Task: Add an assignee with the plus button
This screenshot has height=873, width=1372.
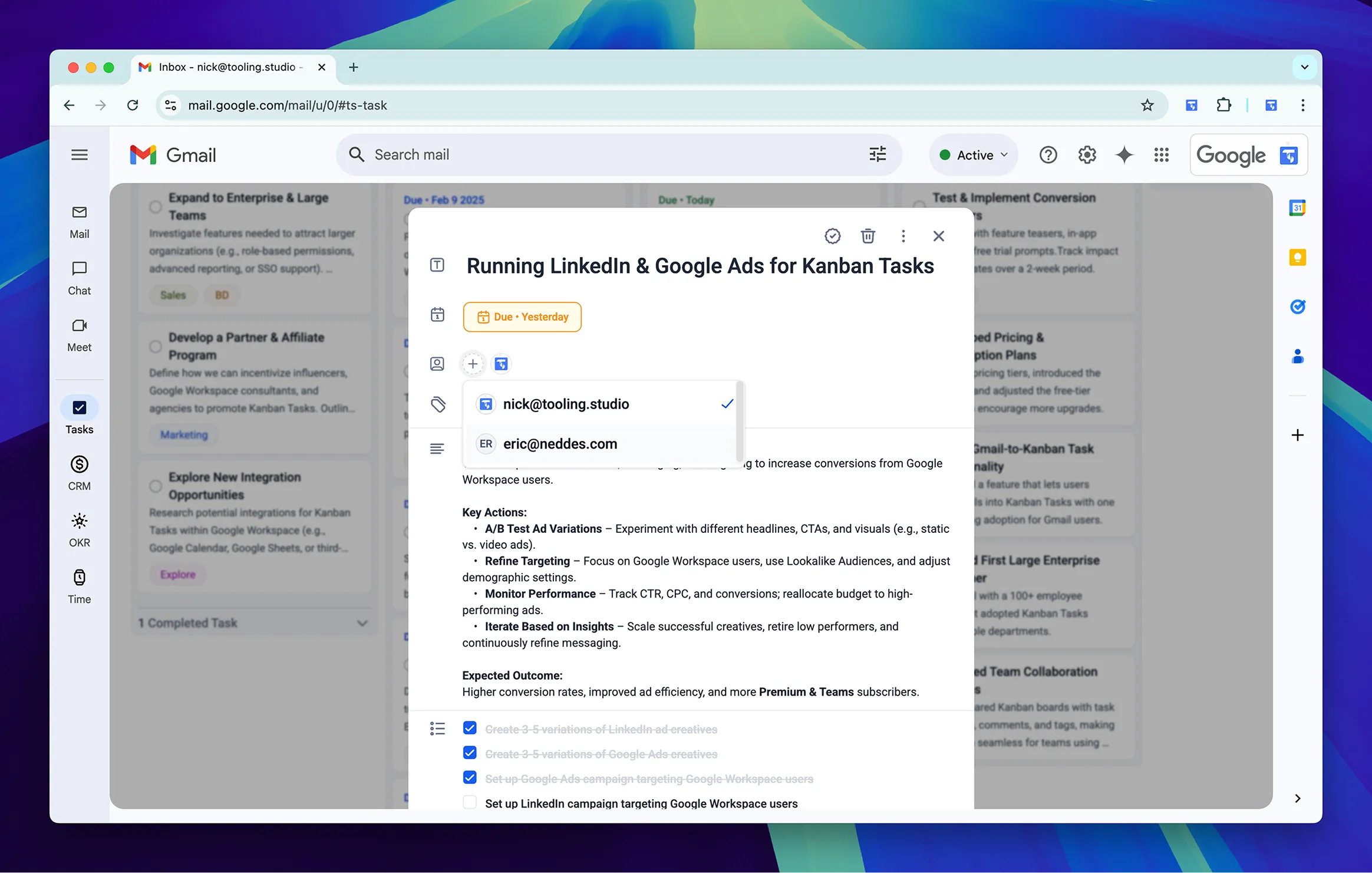Action: coord(473,364)
